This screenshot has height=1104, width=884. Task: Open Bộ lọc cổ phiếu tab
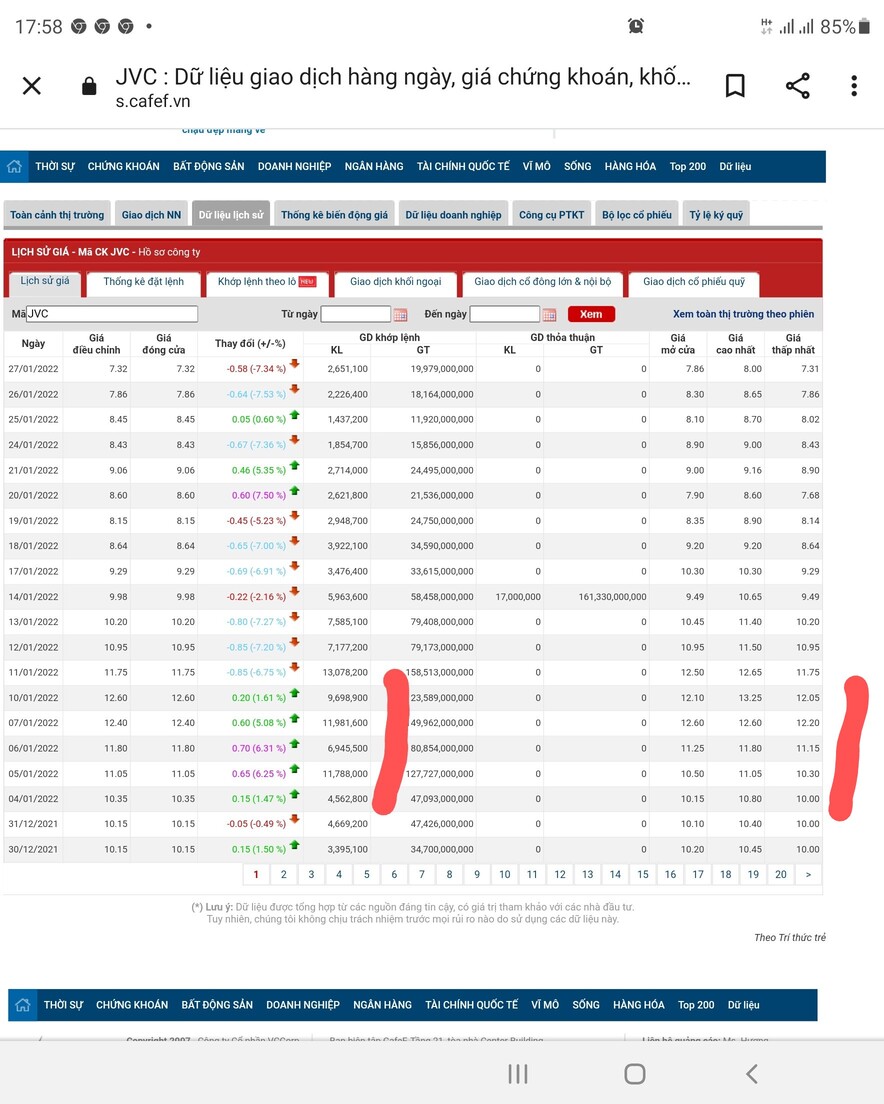pyautogui.click(x=637, y=215)
